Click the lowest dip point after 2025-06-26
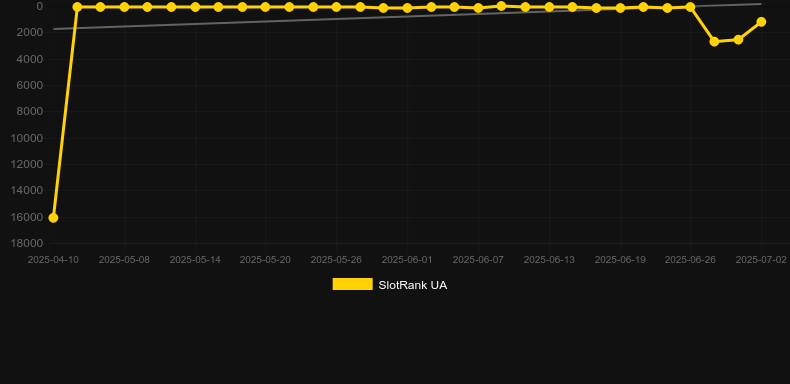This screenshot has height=384, width=790. pyautogui.click(x=714, y=41)
